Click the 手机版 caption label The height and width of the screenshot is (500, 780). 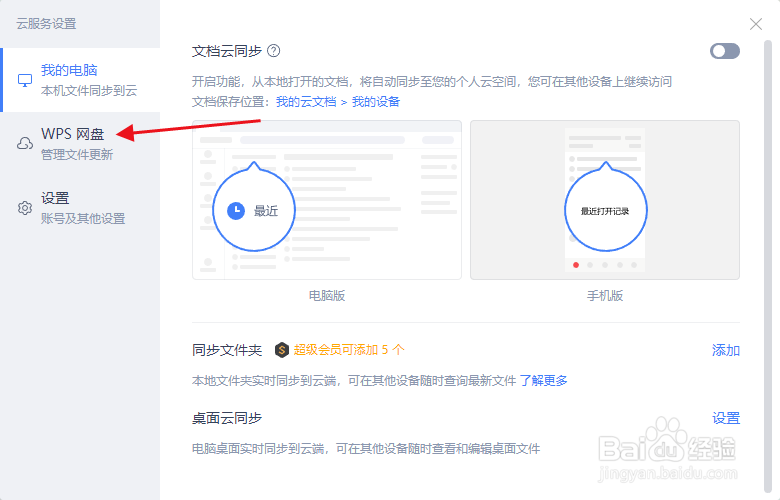pos(605,296)
